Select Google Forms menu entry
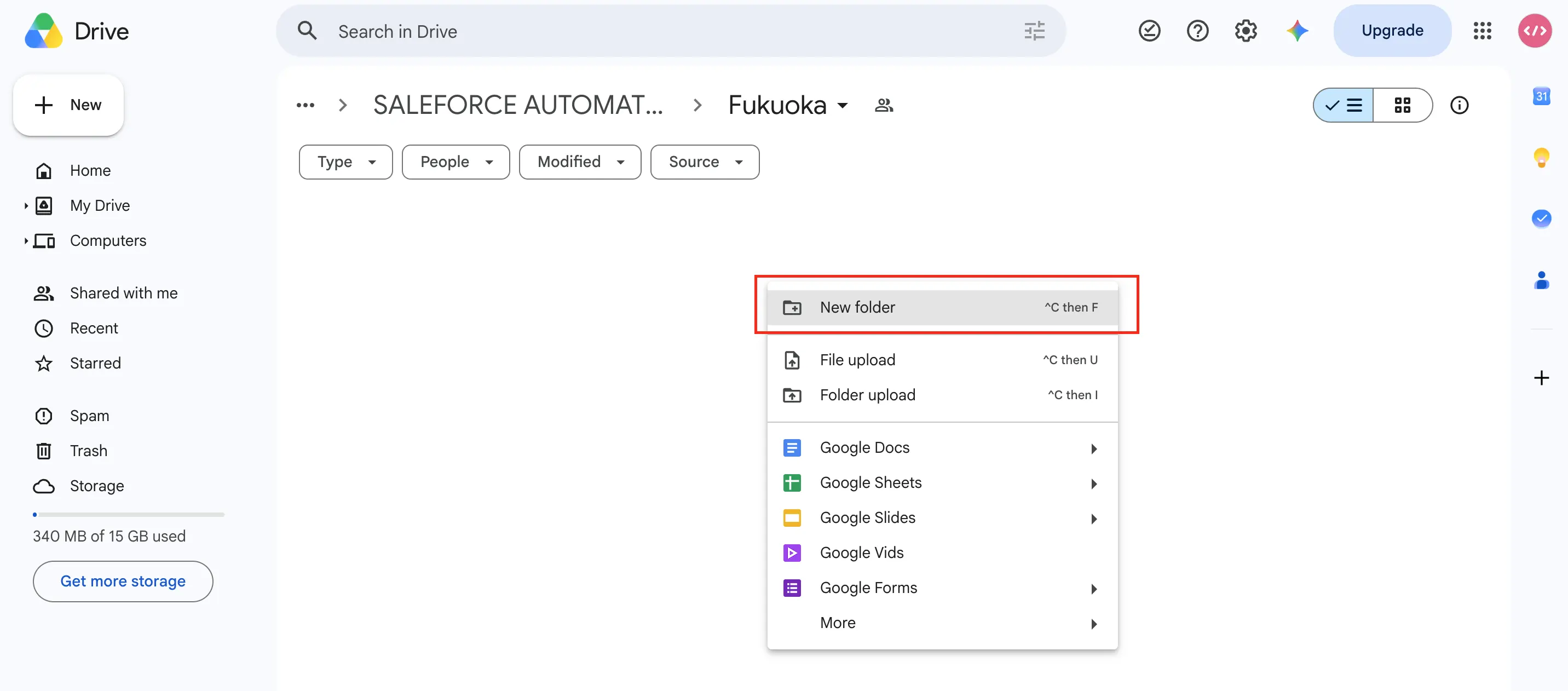This screenshot has width=1568, height=691. [942, 588]
